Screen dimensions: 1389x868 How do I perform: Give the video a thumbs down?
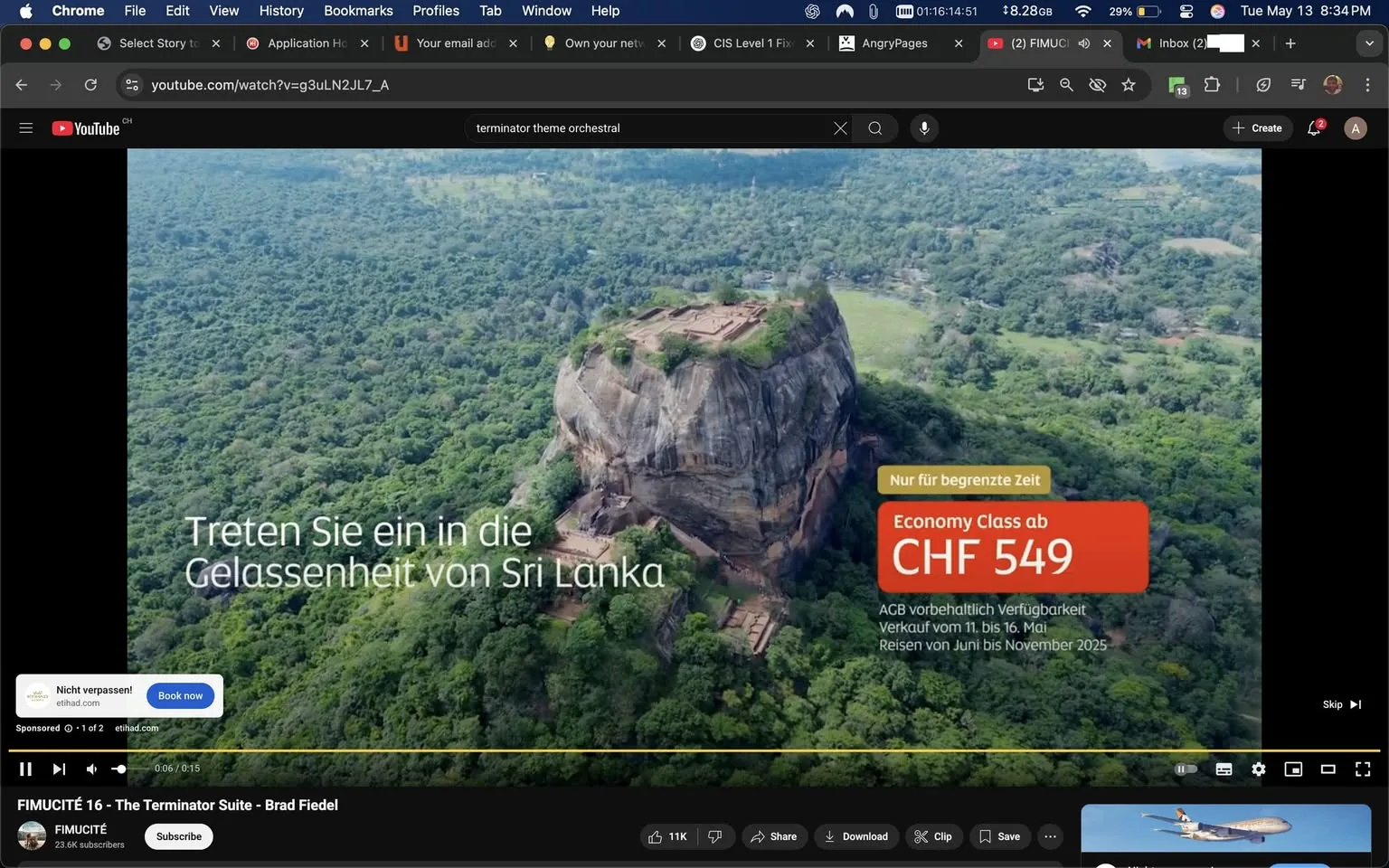715,836
